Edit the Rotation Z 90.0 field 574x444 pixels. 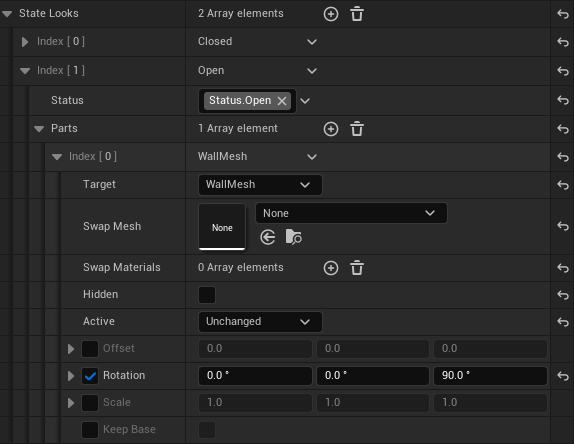click(491, 376)
